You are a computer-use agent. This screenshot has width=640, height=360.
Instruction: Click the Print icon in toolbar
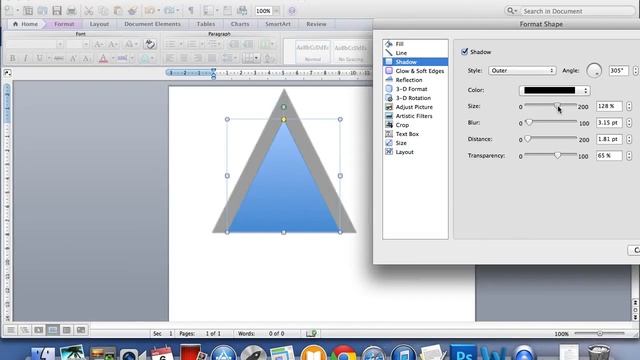tap(71, 11)
